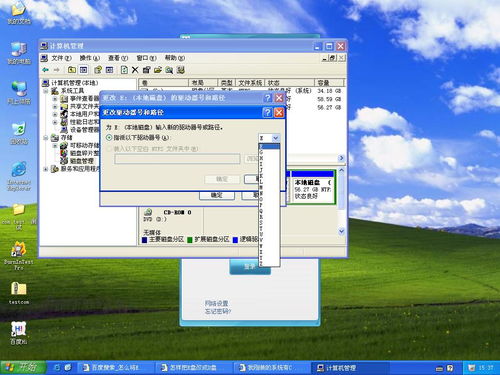This screenshot has height=375, width=500.
Task: Select the assign drive letter radio button
Action: tap(109, 137)
